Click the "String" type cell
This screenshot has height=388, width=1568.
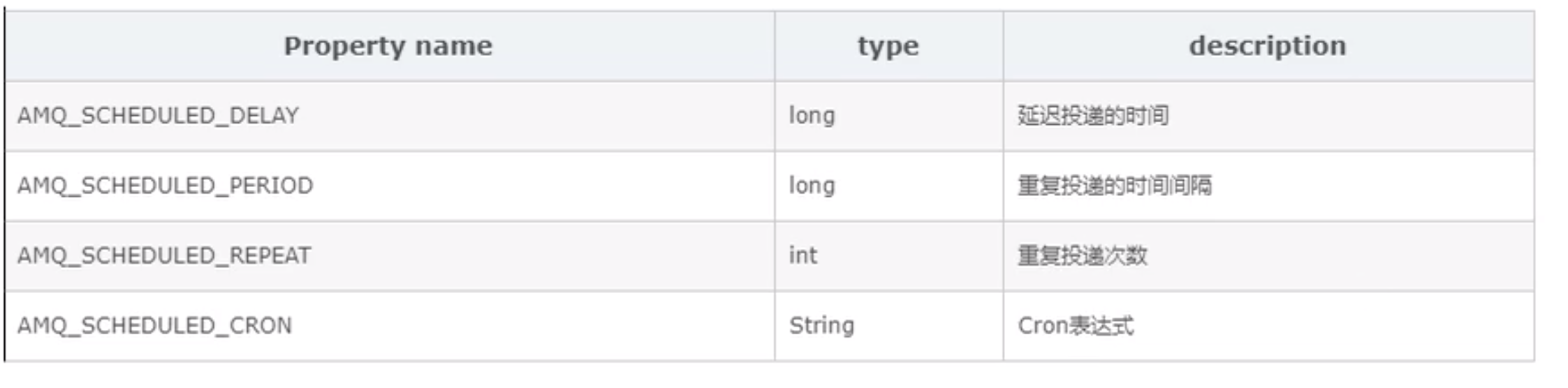pos(821,325)
